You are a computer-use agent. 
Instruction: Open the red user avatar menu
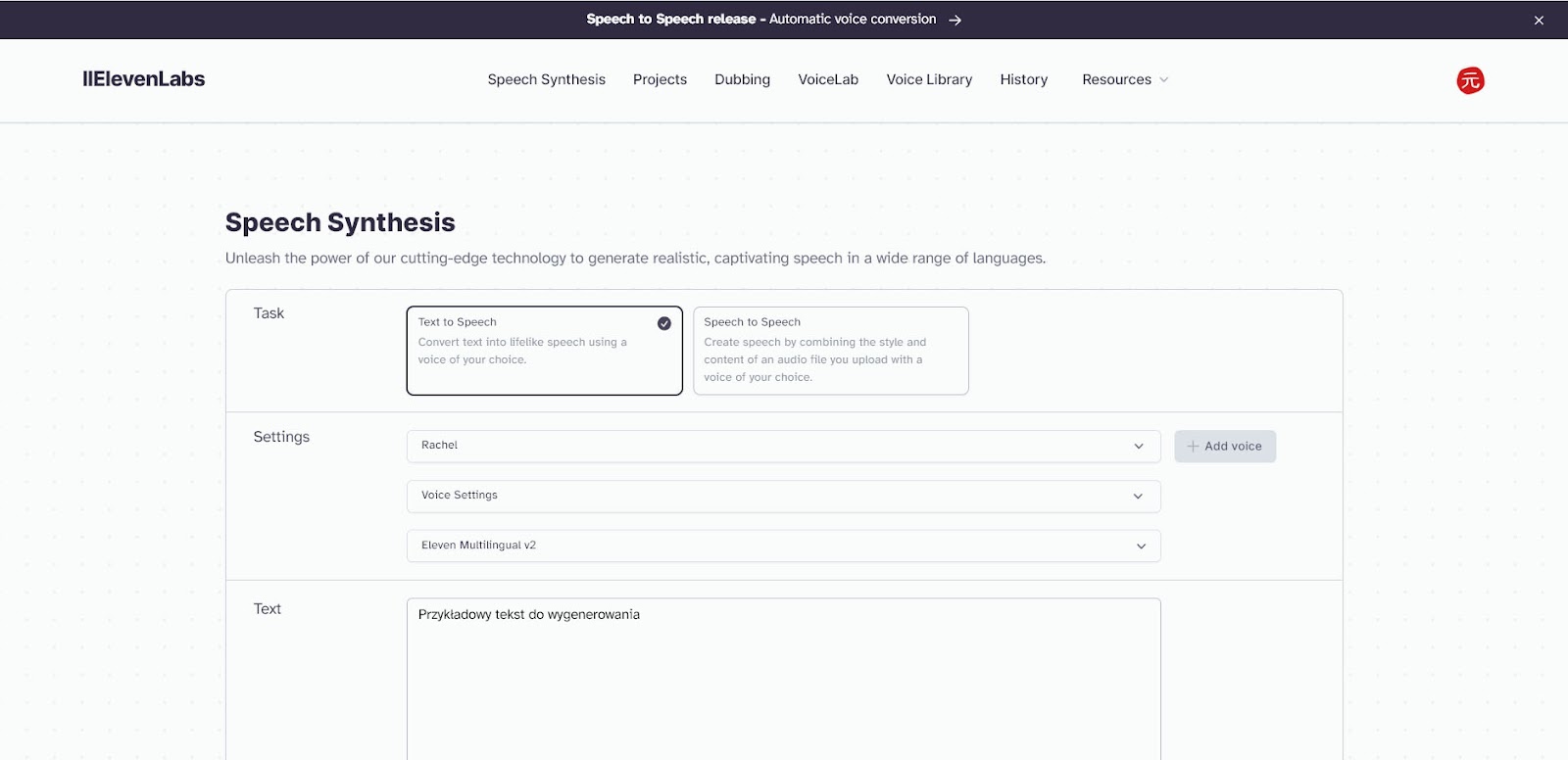point(1470,80)
